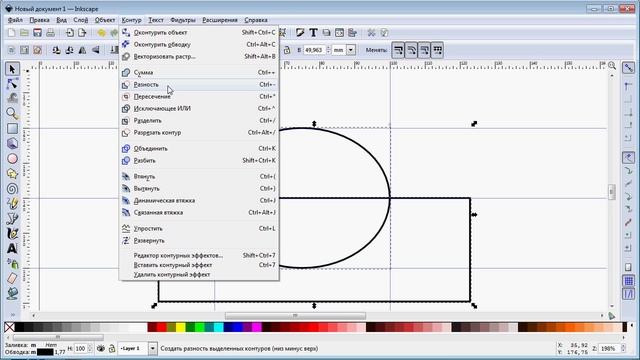Choose Разбить menu entry

point(199,161)
